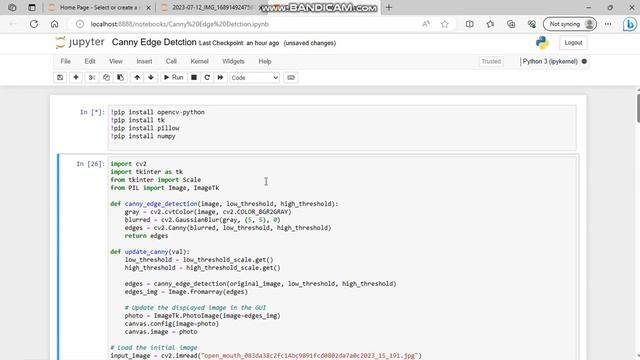Click the 'def update_canny(val):' line
Image resolution: width=640 pixels, height=360 pixels.
(x=150, y=252)
